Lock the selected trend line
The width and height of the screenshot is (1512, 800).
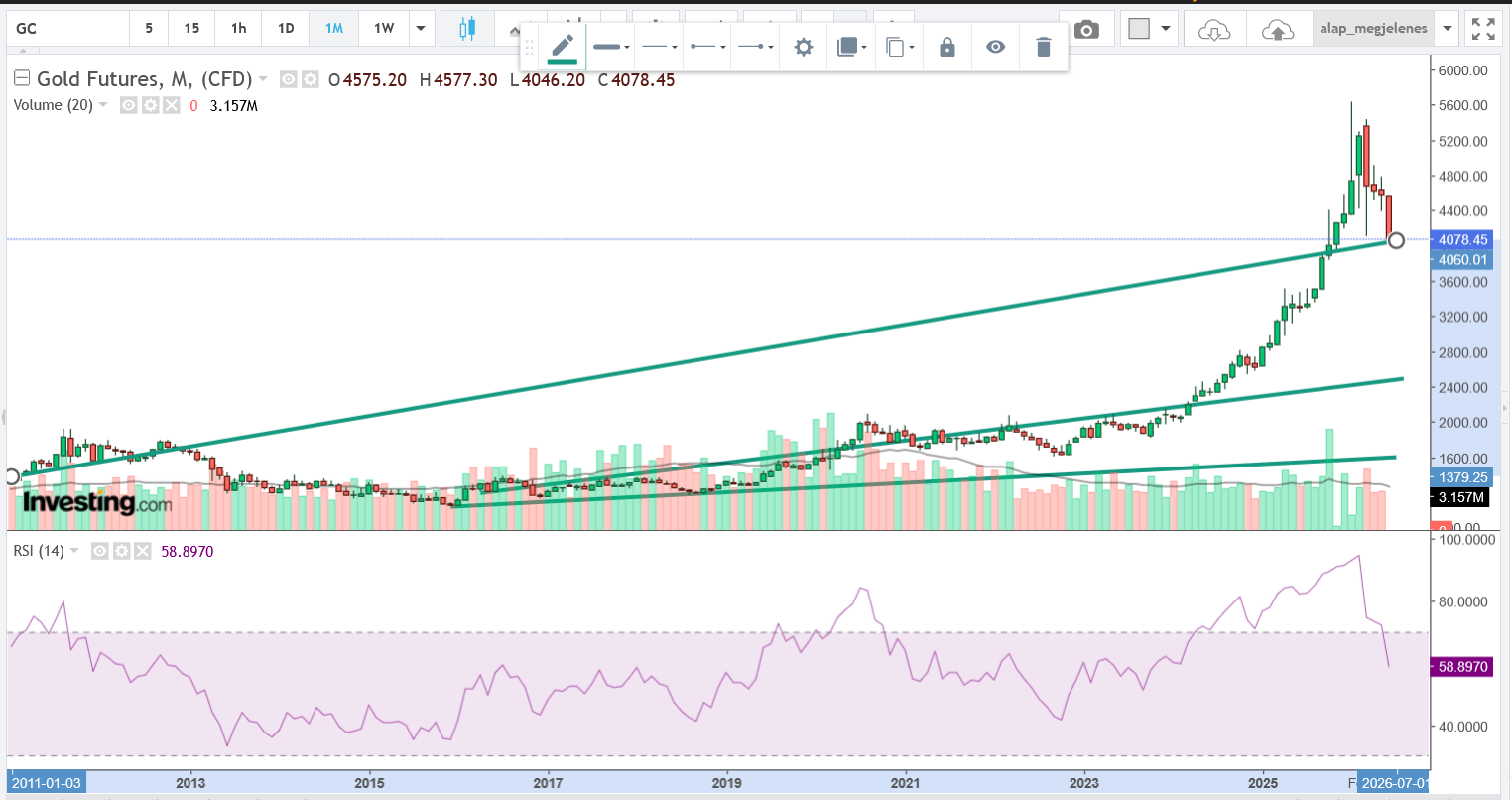[947, 47]
